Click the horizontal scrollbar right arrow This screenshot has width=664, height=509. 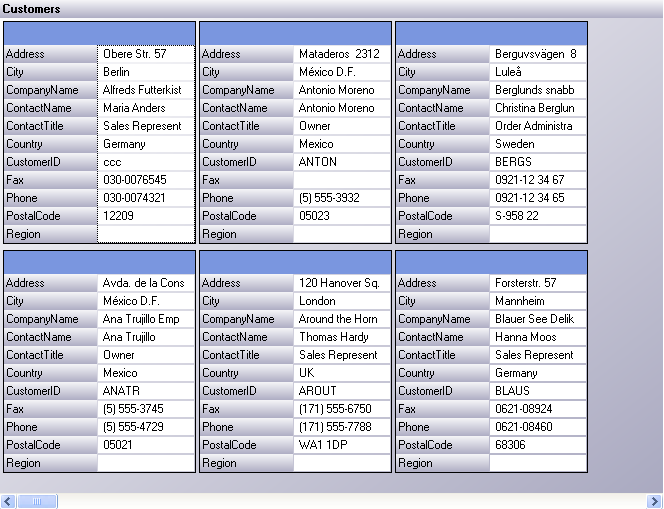click(655, 501)
